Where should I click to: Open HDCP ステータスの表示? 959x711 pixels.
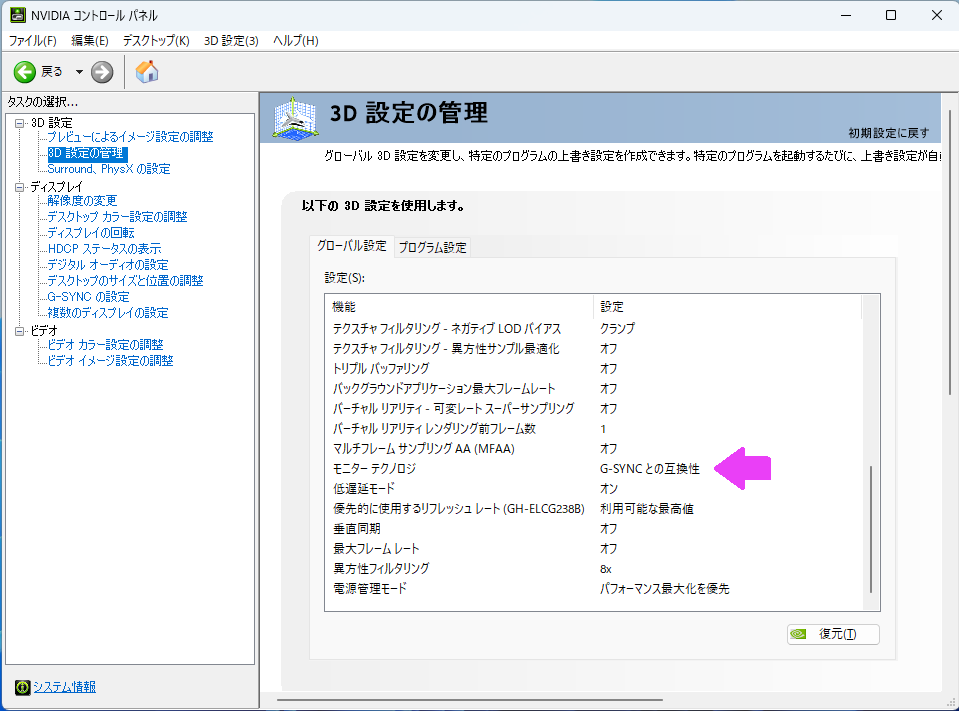pos(105,249)
